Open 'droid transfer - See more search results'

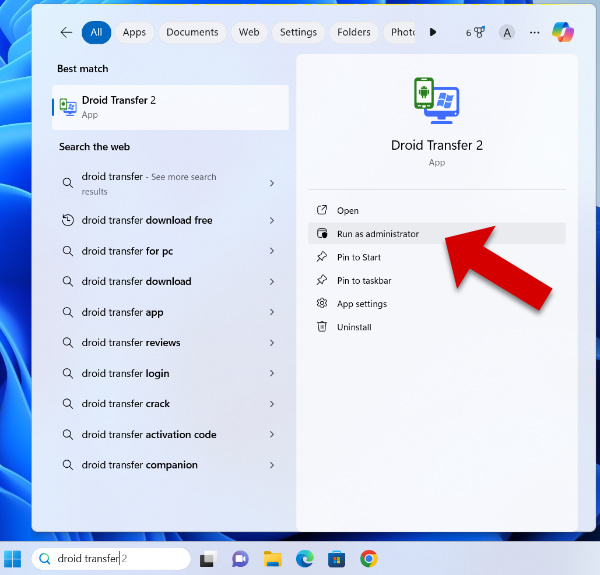[x=169, y=183]
